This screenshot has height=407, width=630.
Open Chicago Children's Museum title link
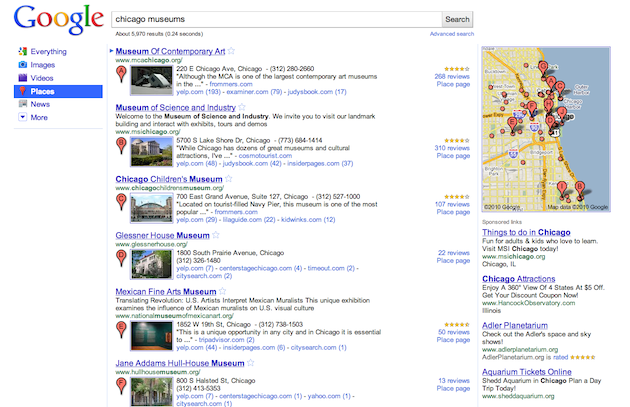(169, 179)
